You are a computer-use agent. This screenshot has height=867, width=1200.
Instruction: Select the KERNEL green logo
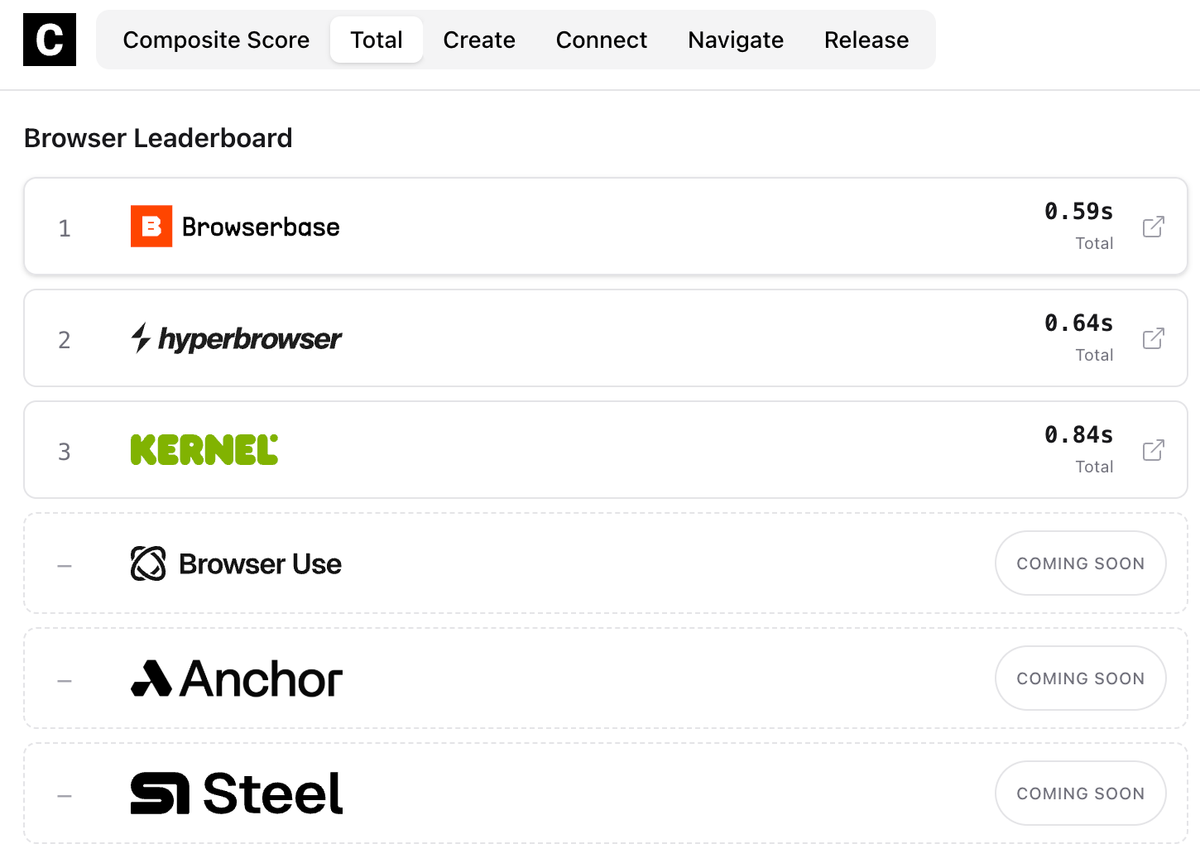point(203,450)
